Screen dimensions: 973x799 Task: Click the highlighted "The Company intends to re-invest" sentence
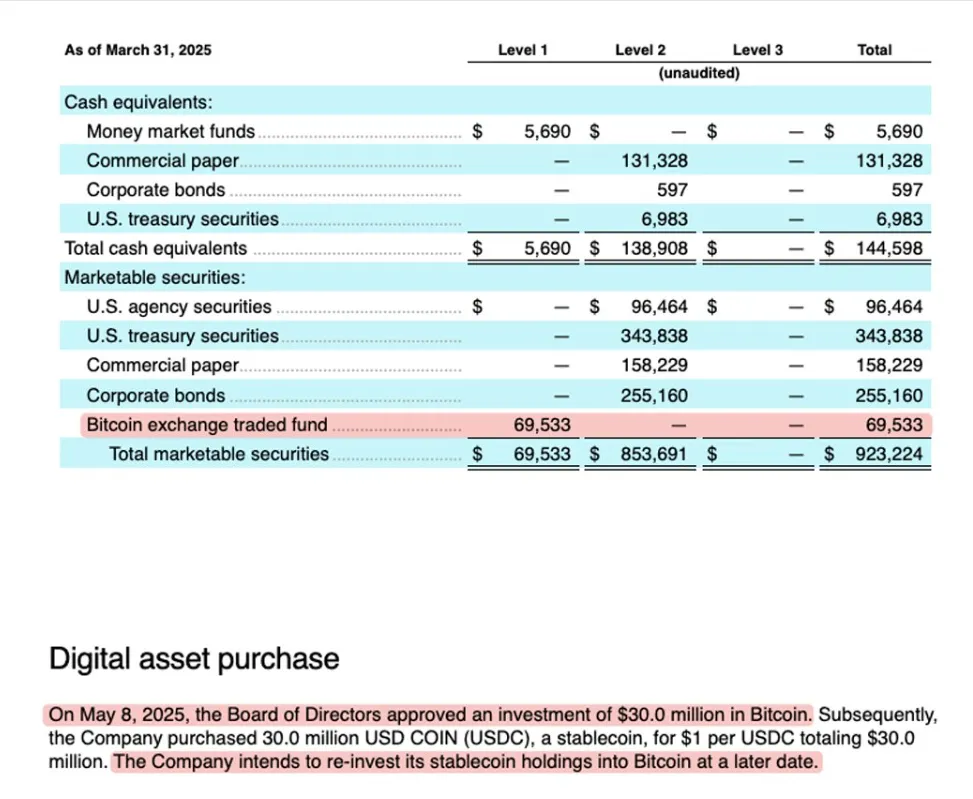point(466,762)
